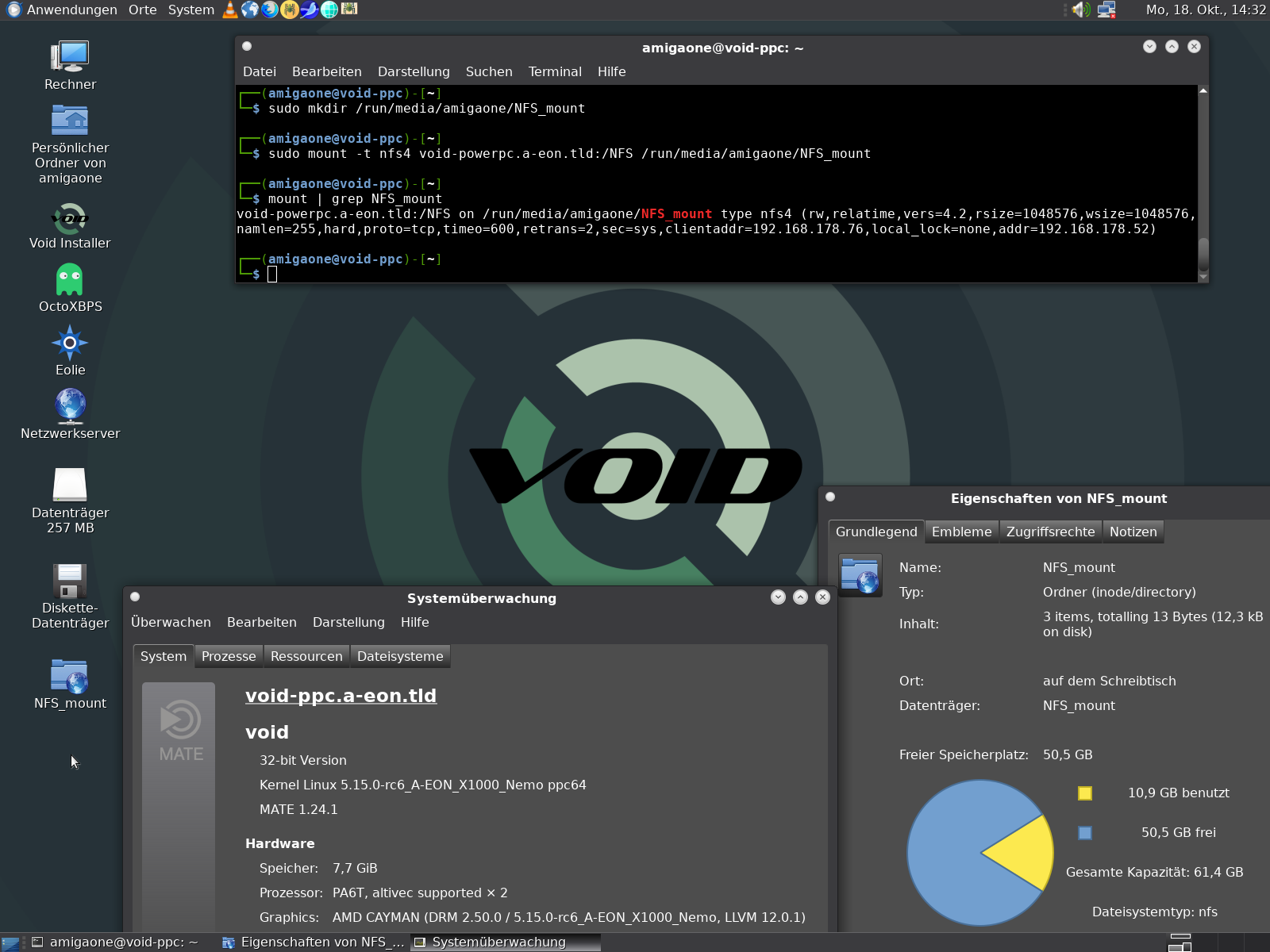This screenshot has width=1270, height=952.
Task: Launch VLC from the top panel
Action: [x=230, y=10]
